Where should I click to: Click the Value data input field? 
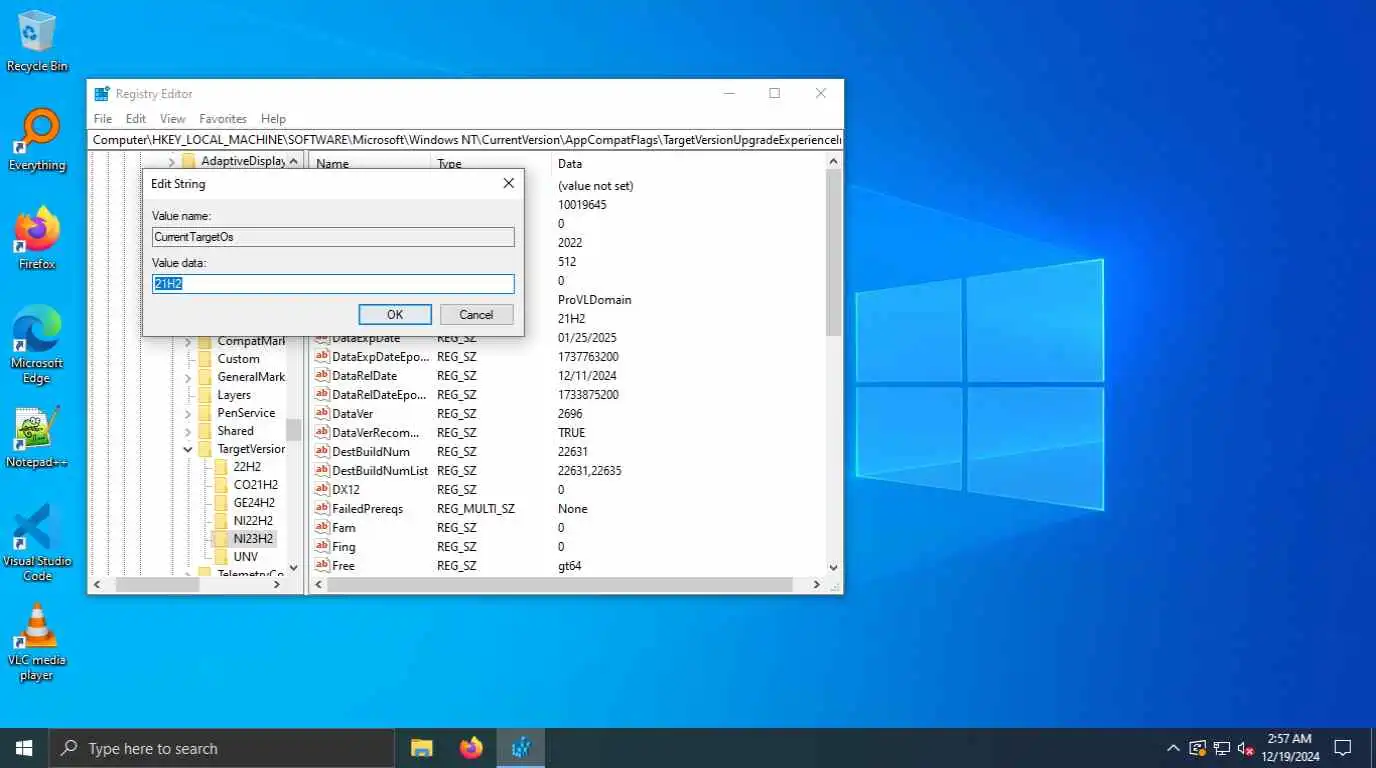coord(333,284)
